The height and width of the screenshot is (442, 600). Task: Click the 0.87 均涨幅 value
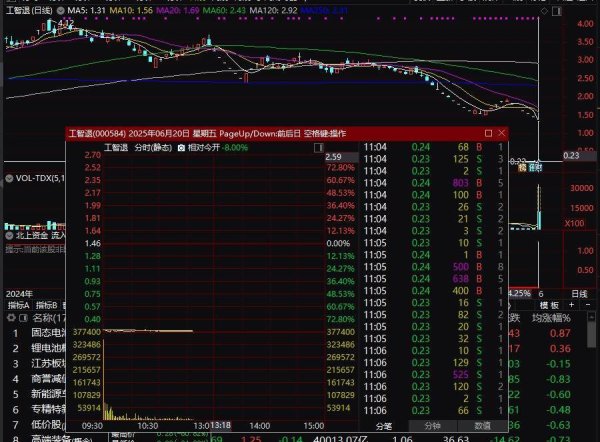click(x=560, y=333)
